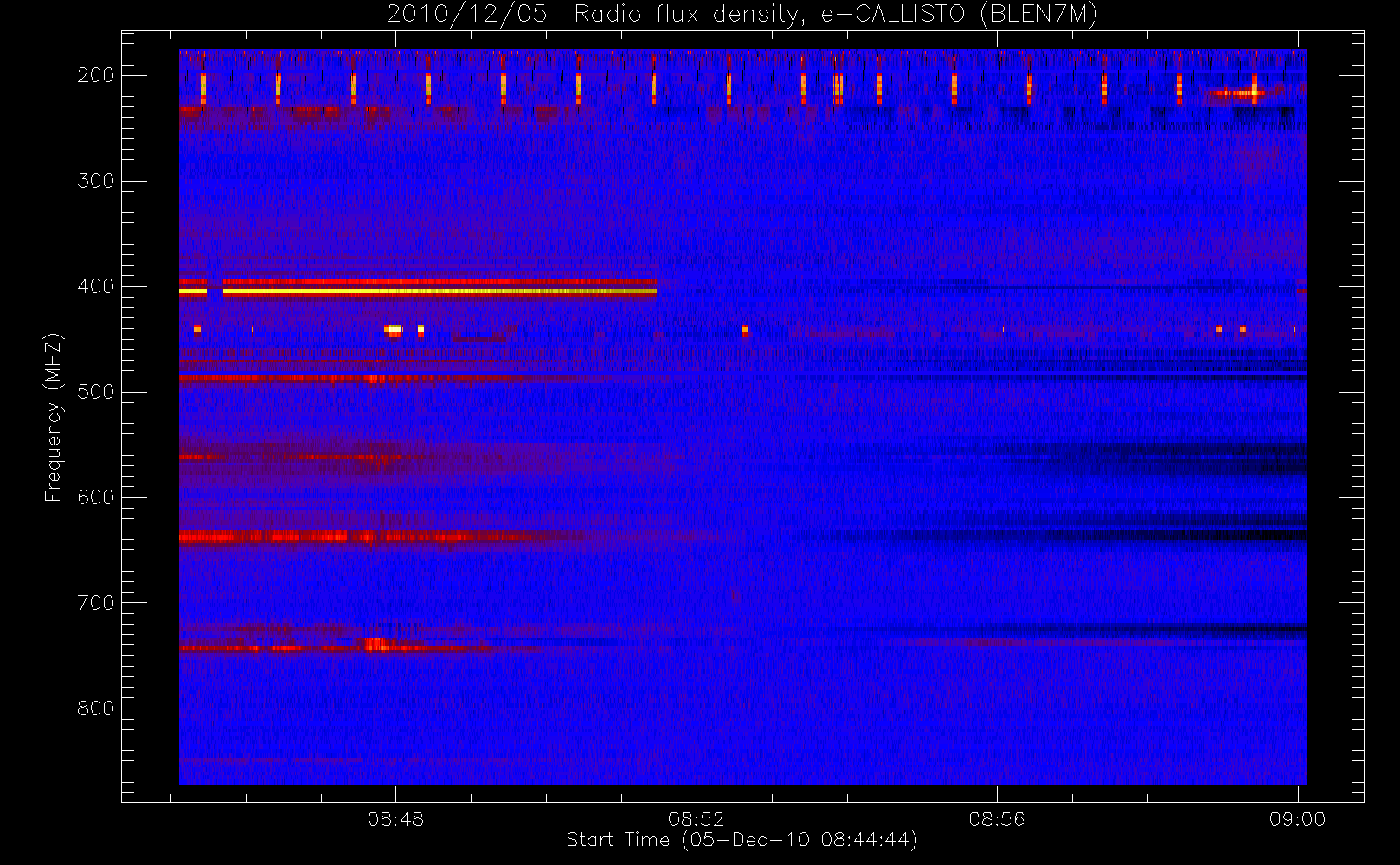Click the bright yellow emission band near 400 MHz
Viewport: 1400px width, 865px height.
(x=418, y=292)
